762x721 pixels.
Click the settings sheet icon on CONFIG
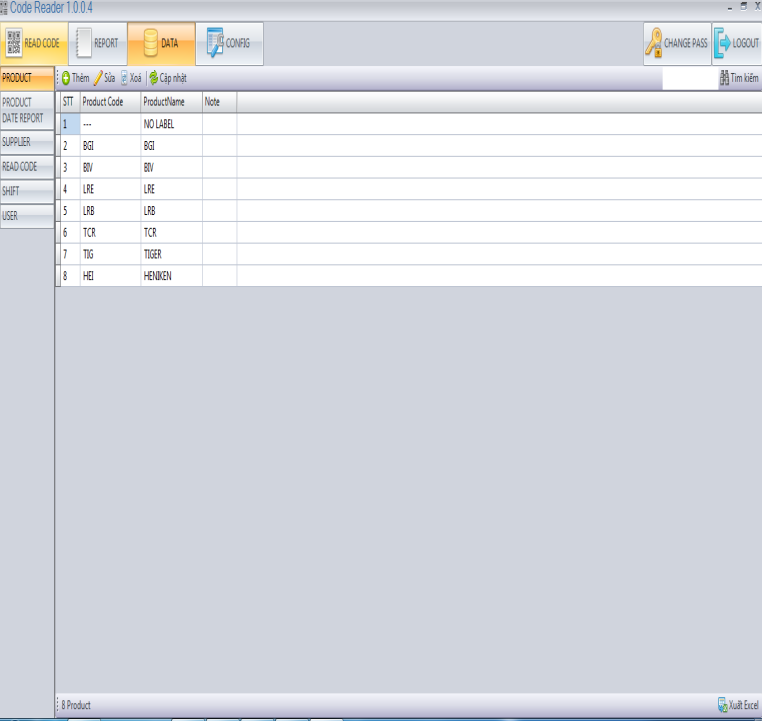pyautogui.click(x=215, y=42)
